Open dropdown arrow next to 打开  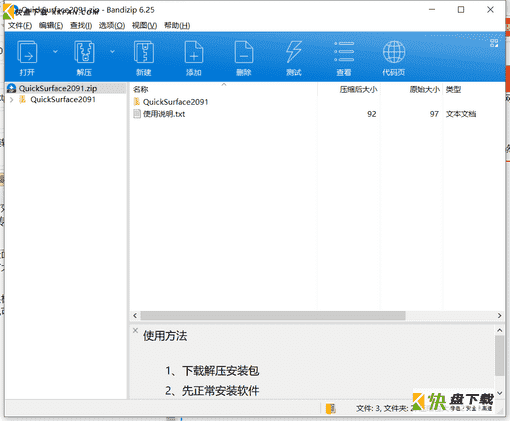click(55, 52)
